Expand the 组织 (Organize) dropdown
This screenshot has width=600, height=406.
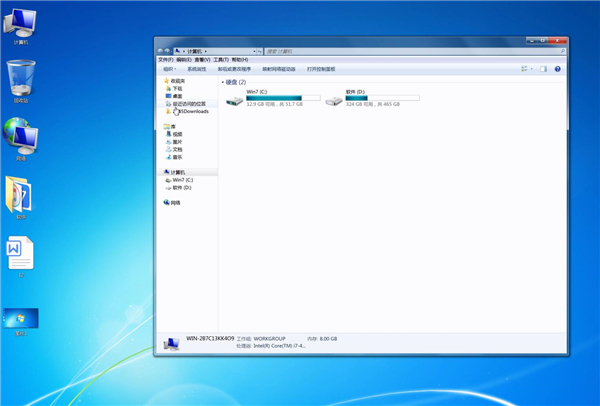[x=170, y=69]
